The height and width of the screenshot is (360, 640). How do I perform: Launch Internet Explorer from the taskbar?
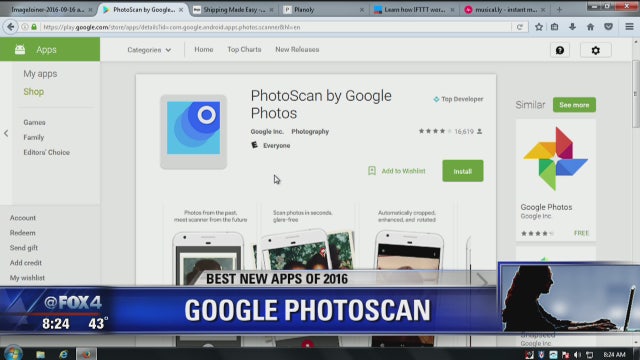pyautogui.click(x=63, y=354)
